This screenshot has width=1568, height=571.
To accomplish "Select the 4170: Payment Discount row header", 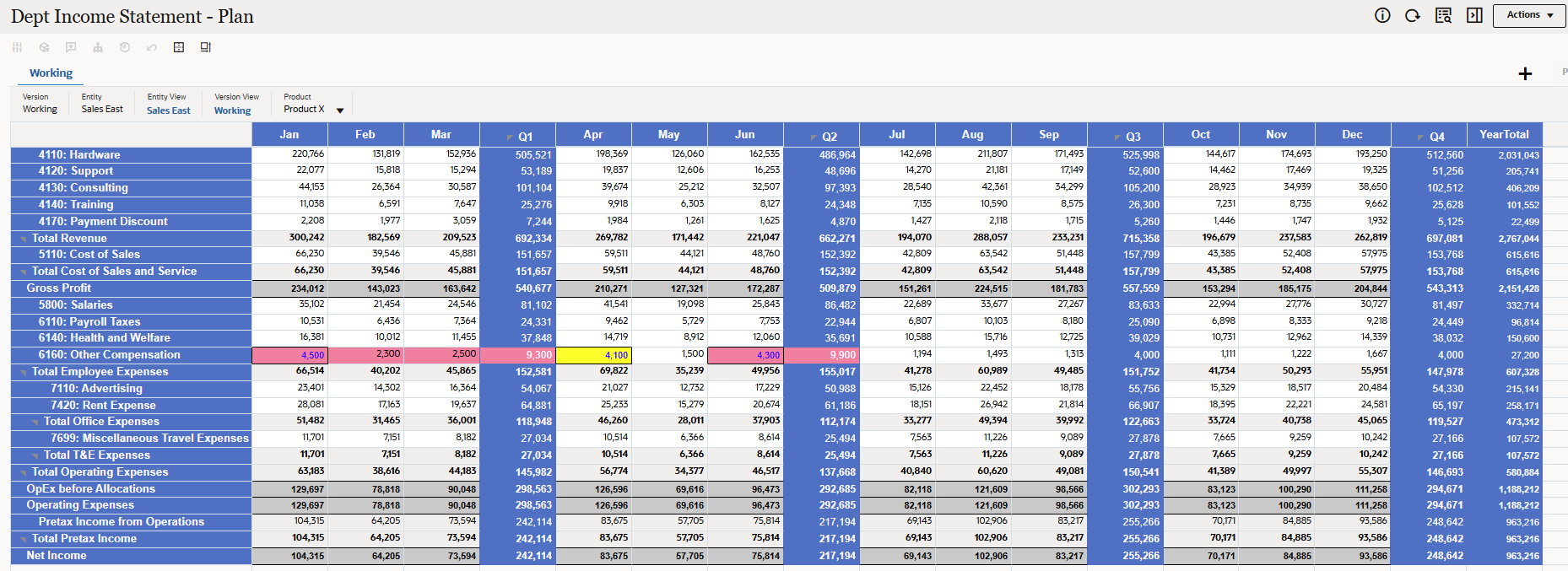I will pos(131,221).
